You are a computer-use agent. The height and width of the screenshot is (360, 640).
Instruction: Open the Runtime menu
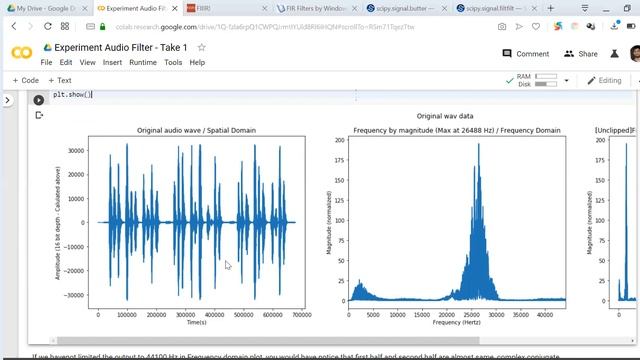click(143, 62)
